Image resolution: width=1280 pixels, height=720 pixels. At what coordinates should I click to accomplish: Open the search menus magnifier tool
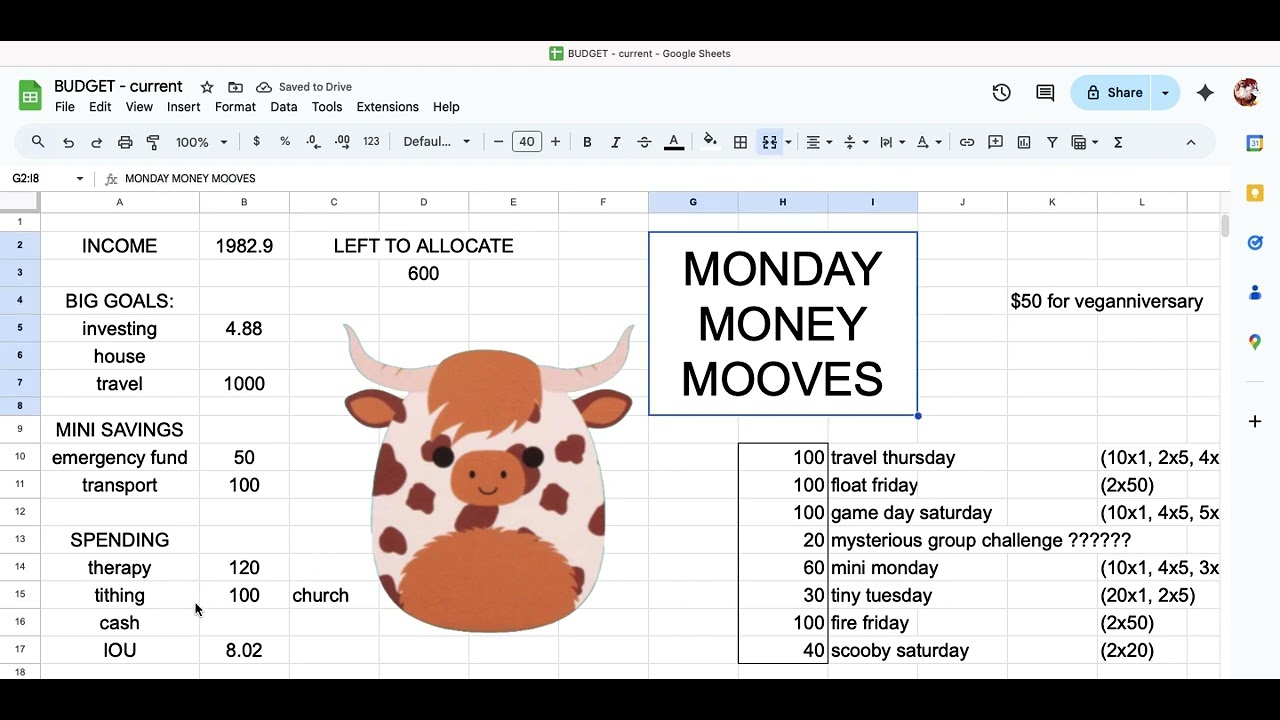(38, 142)
